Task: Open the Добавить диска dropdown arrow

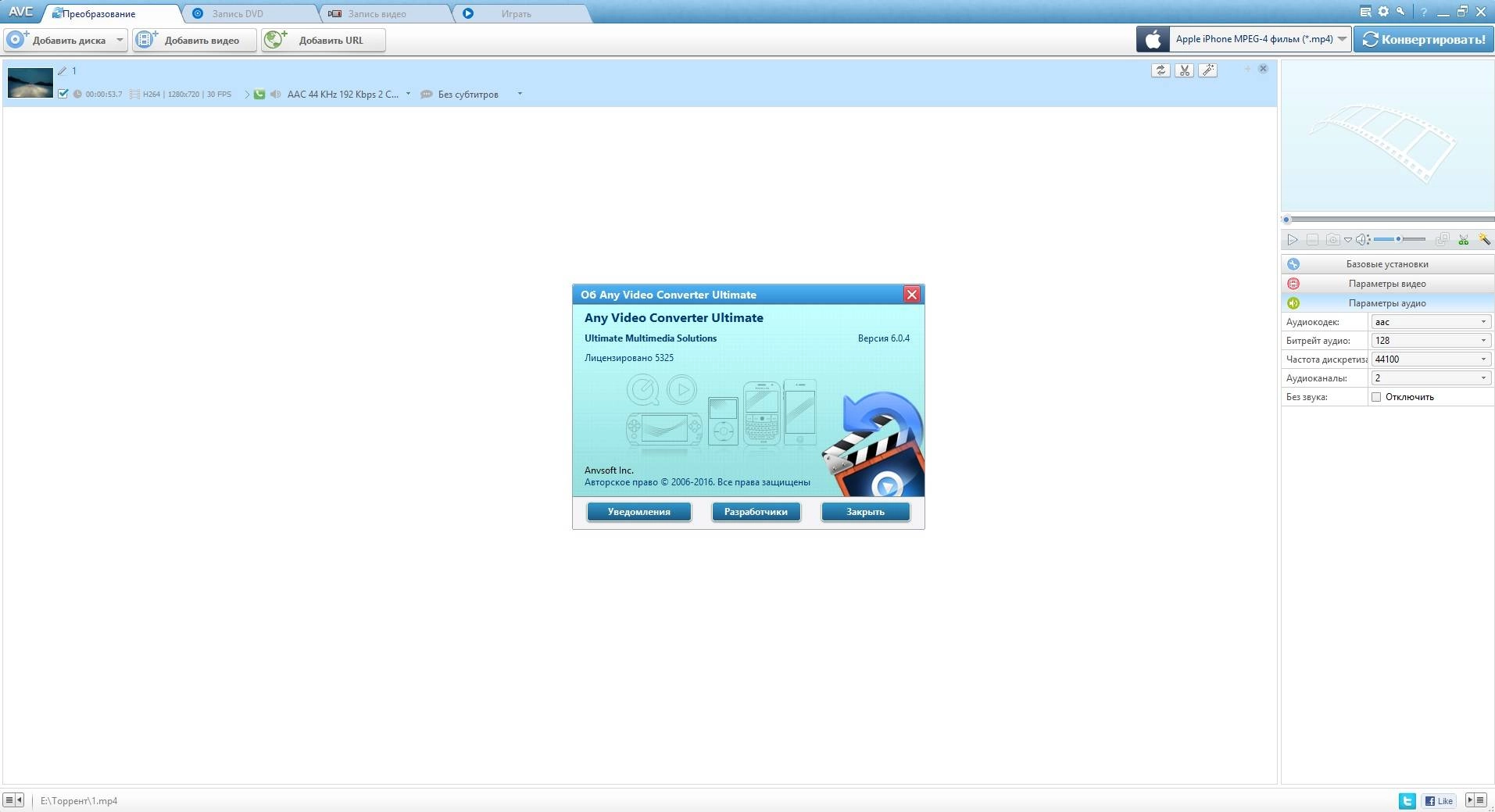Action: click(120, 40)
